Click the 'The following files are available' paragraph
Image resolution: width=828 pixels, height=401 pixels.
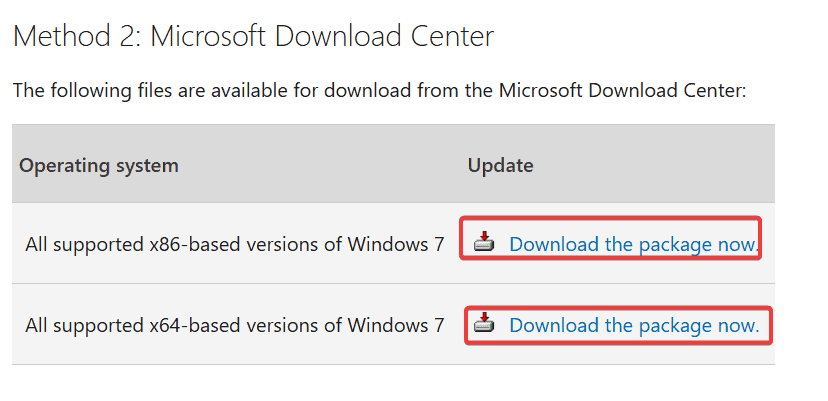(379, 90)
